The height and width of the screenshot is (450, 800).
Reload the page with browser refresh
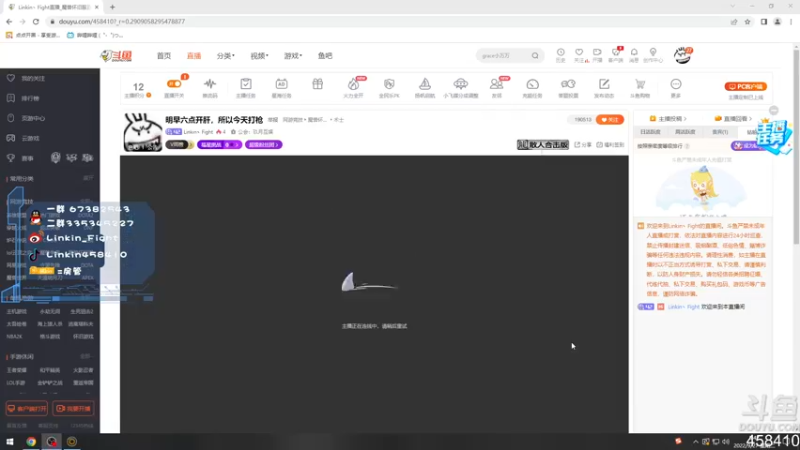36,21
